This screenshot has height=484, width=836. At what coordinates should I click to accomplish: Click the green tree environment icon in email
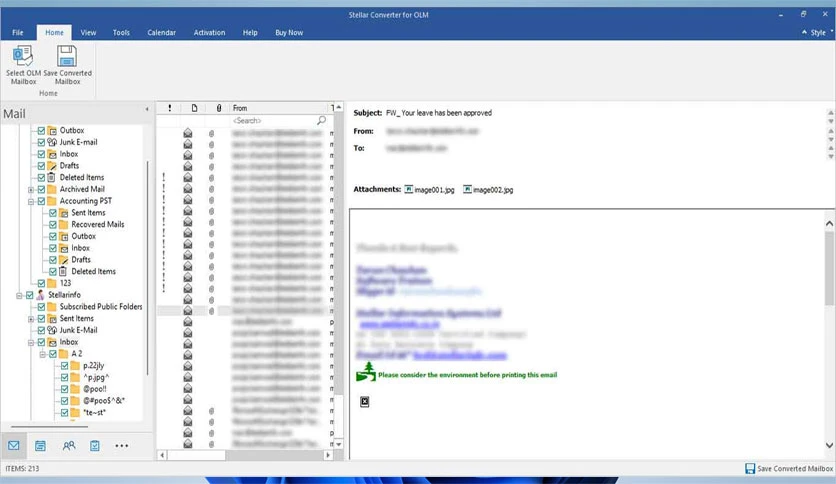366,372
